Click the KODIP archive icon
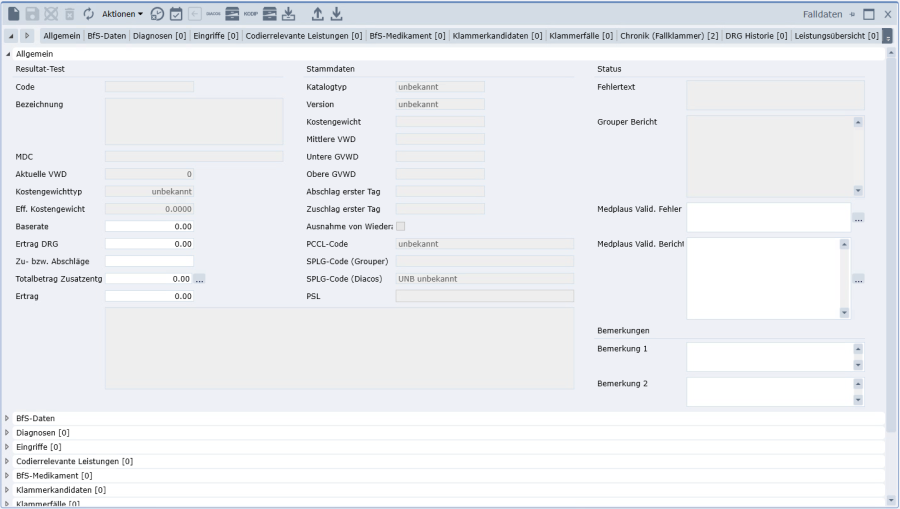 tap(269, 15)
